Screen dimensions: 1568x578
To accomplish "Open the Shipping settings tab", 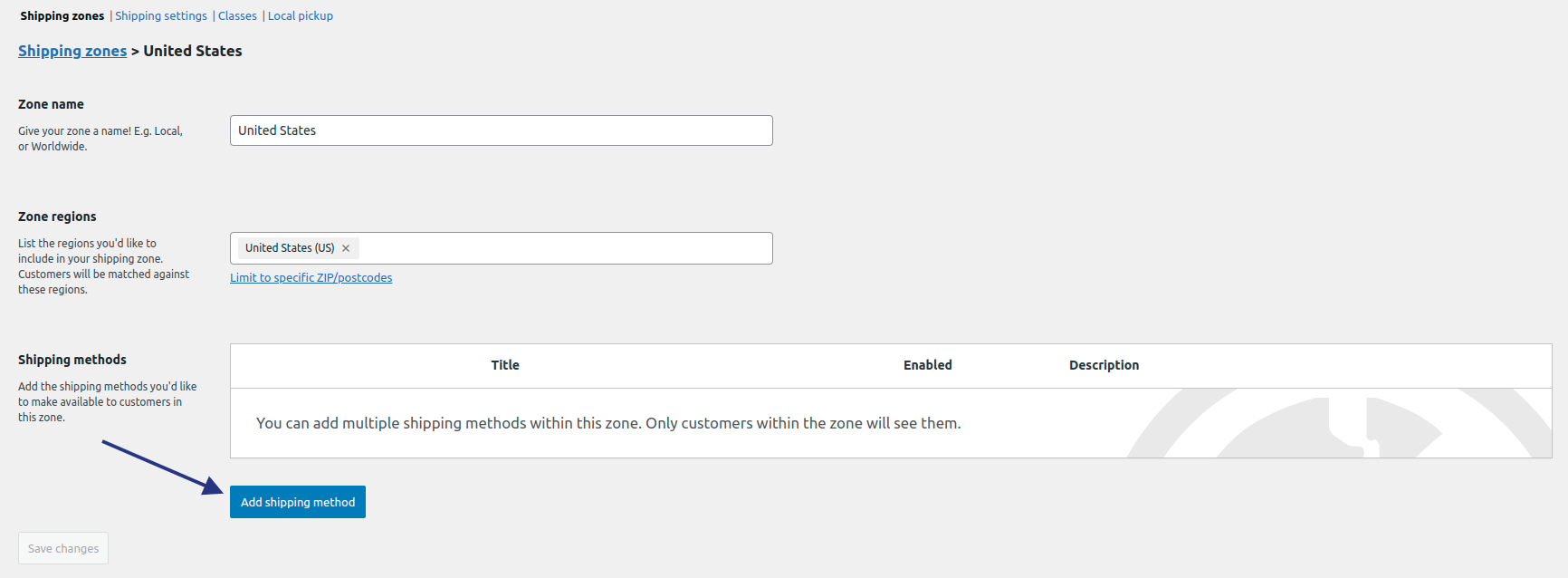I will [161, 16].
